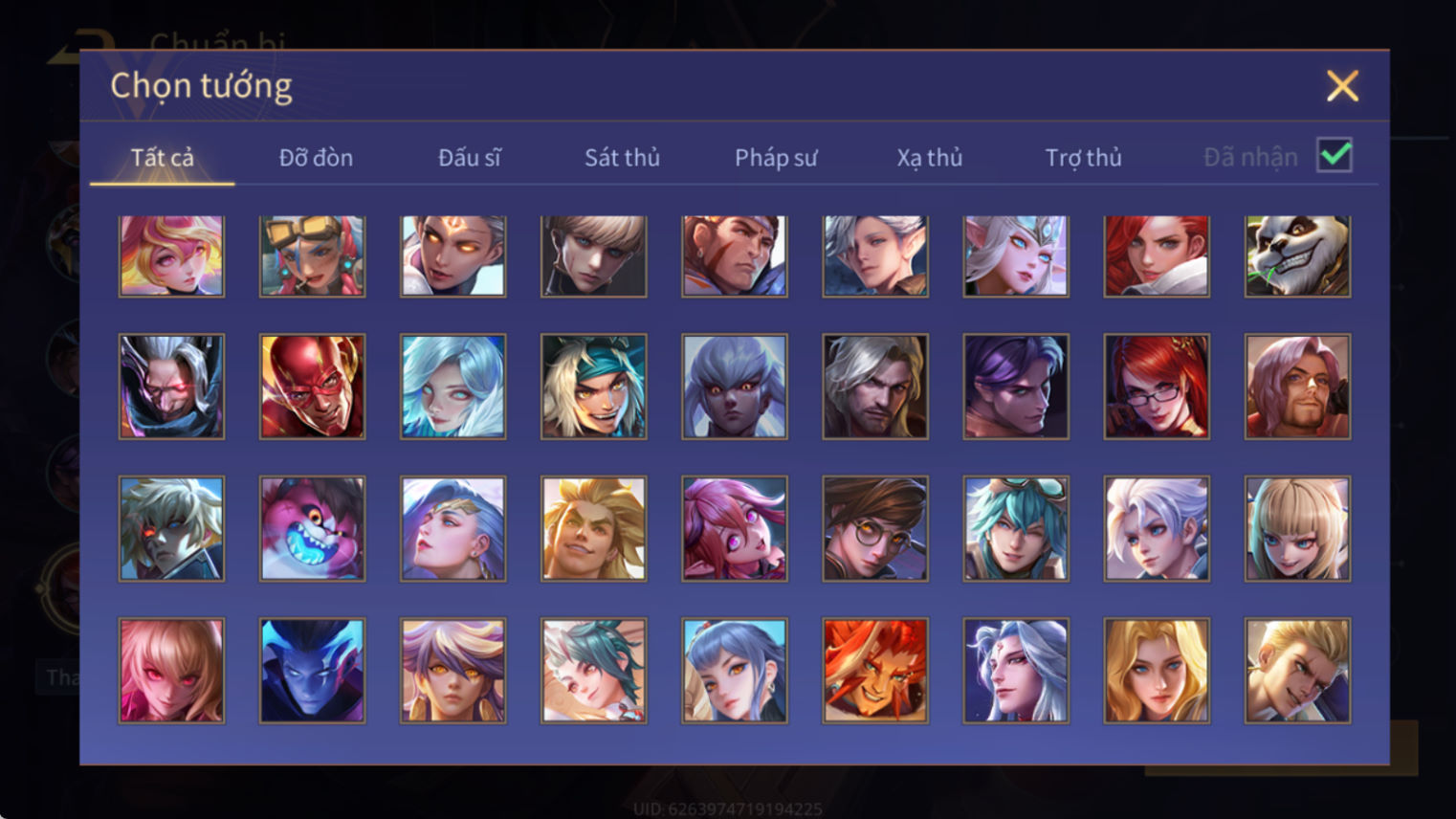Open the Đấu sĩ hero category
This screenshot has width=1456, height=819.
point(469,157)
